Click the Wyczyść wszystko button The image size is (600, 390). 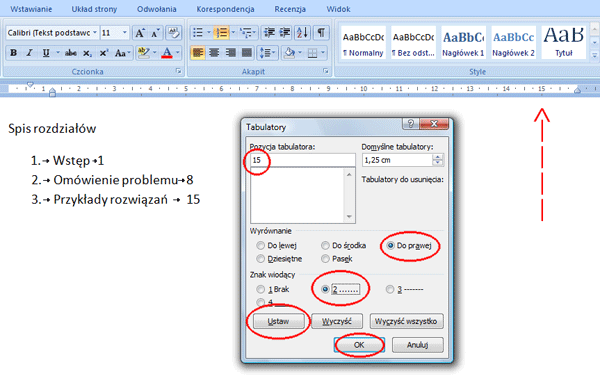pyautogui.click(x=406, y=321)
